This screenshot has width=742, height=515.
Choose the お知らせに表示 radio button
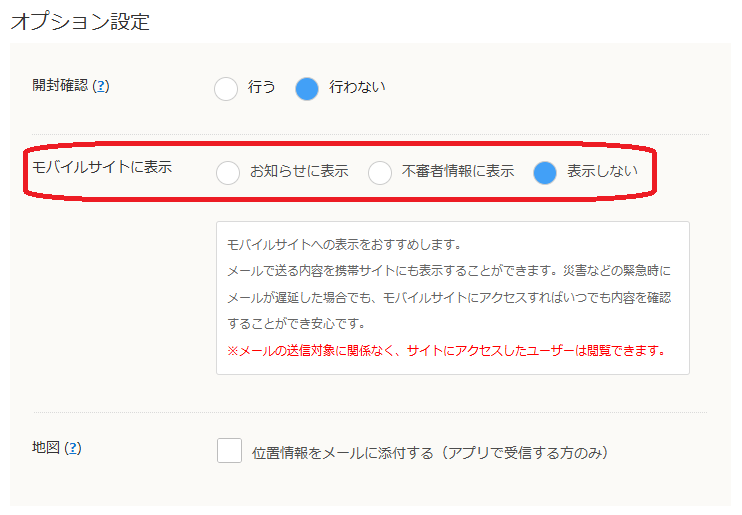pos(228,172)
